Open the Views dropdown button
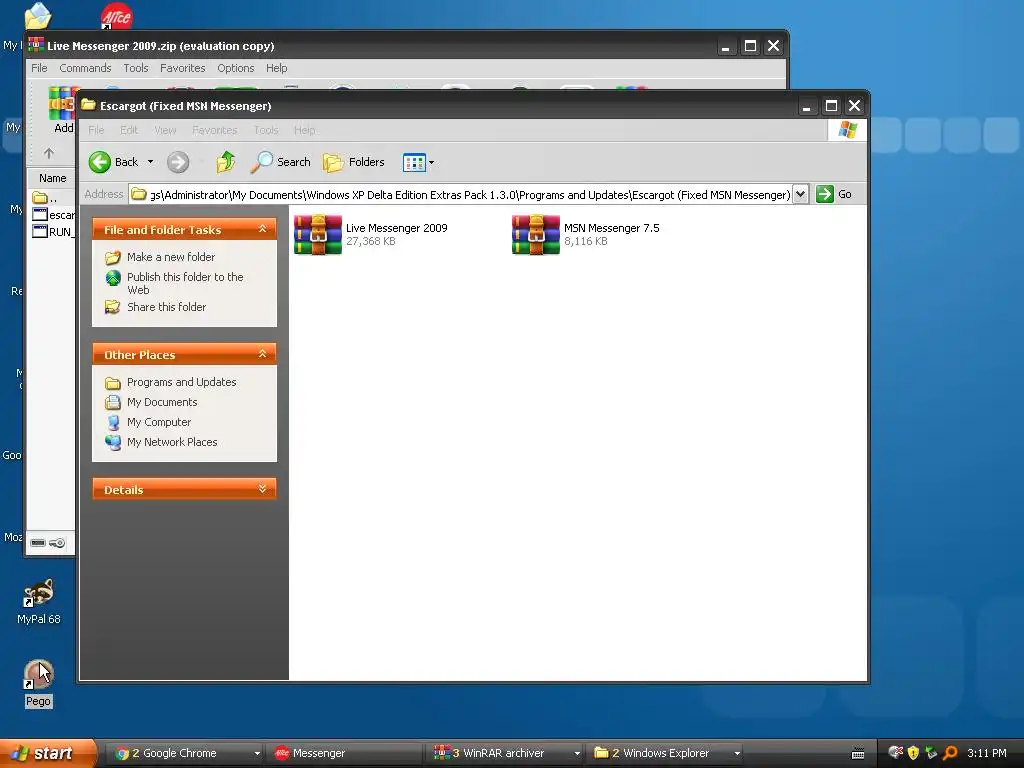Screen dimensions: 1024x768 tap(419, 162)
